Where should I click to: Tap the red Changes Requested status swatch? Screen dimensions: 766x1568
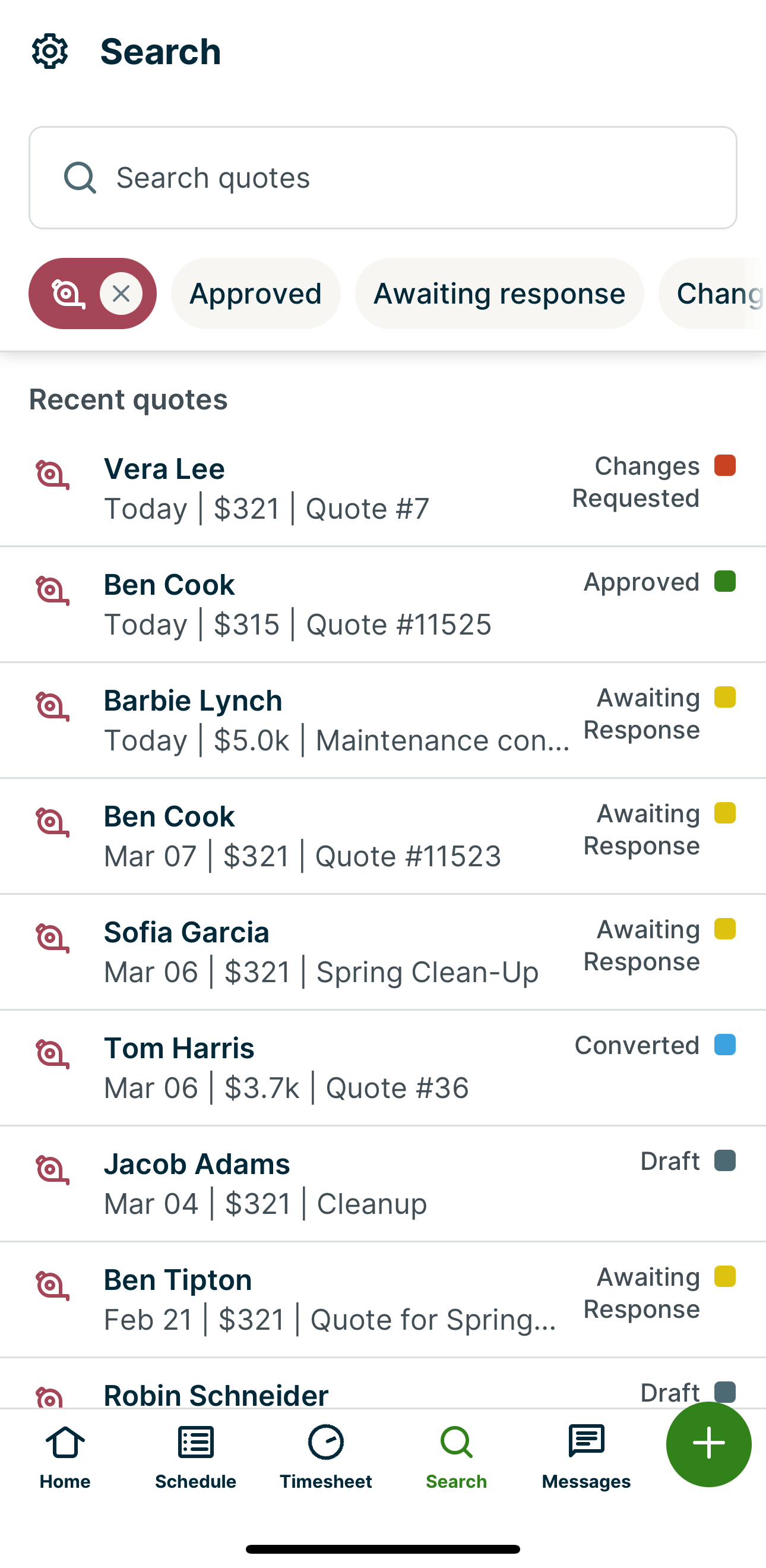[x=724, y=466]
